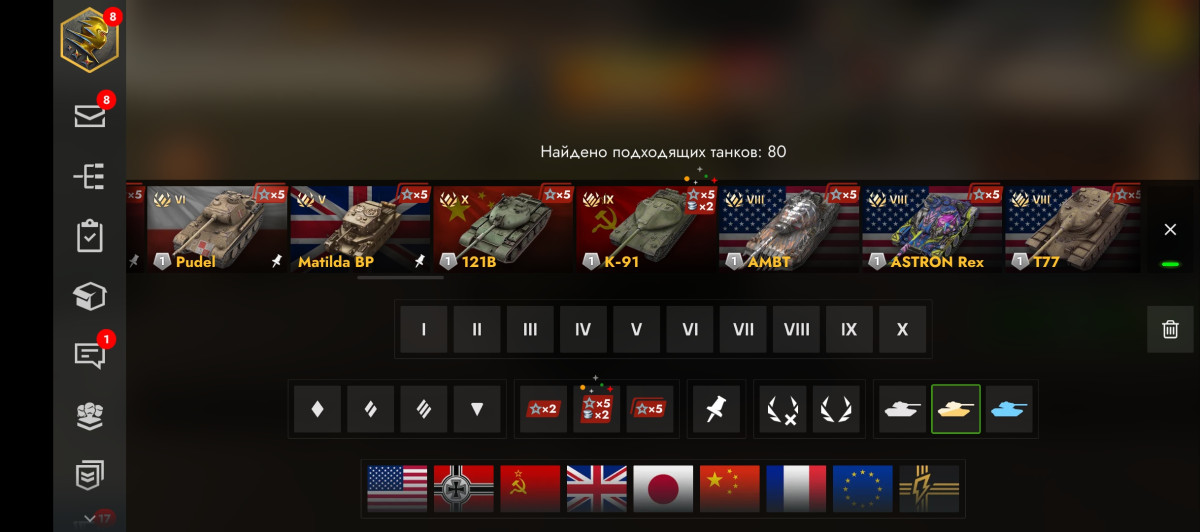Close the tank filter panel

tap(1170, 230)
